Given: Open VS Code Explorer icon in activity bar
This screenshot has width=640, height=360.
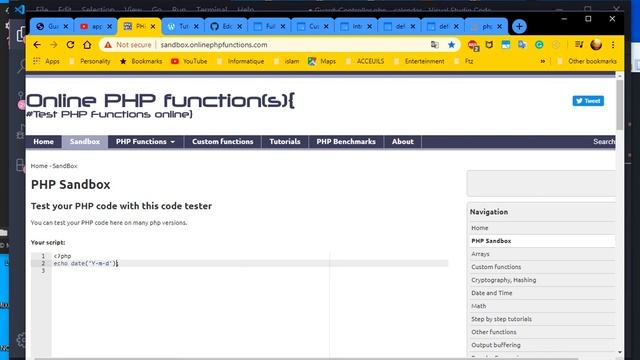Looking at the screenshot, I should tap(21, 34).
